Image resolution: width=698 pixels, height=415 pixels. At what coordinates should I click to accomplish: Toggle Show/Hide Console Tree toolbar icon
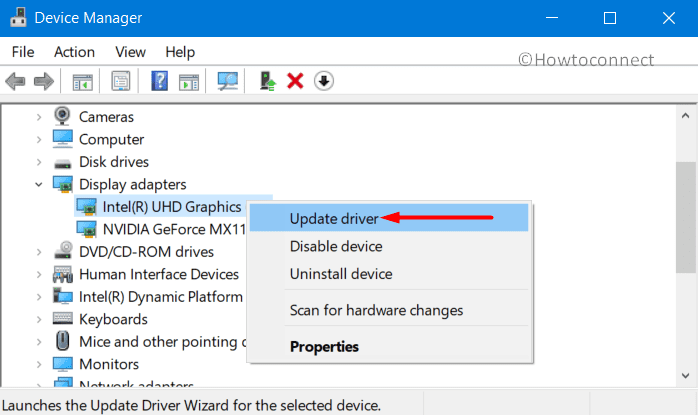pyautogui.click(x=82, y=82)
